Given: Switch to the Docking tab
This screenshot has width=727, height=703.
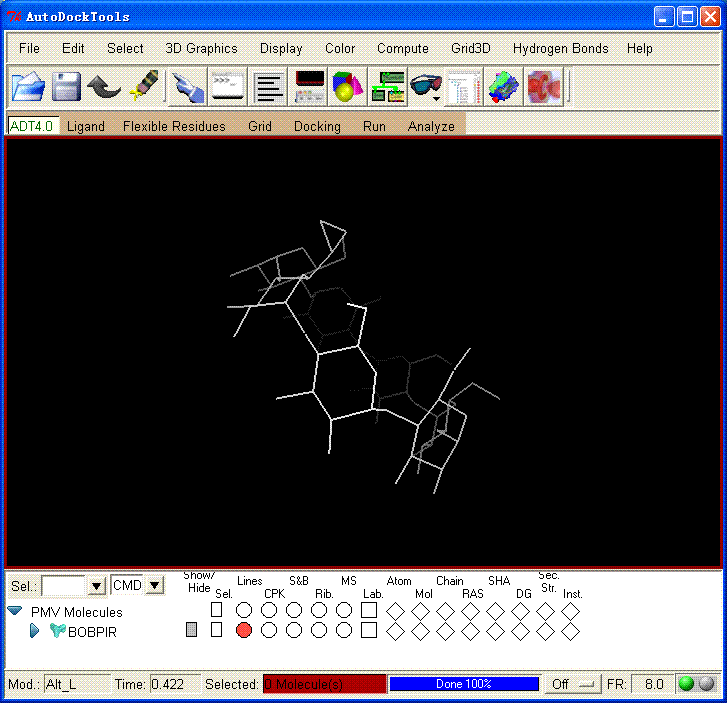Looking at the screenshot, I should pos(317,126).
